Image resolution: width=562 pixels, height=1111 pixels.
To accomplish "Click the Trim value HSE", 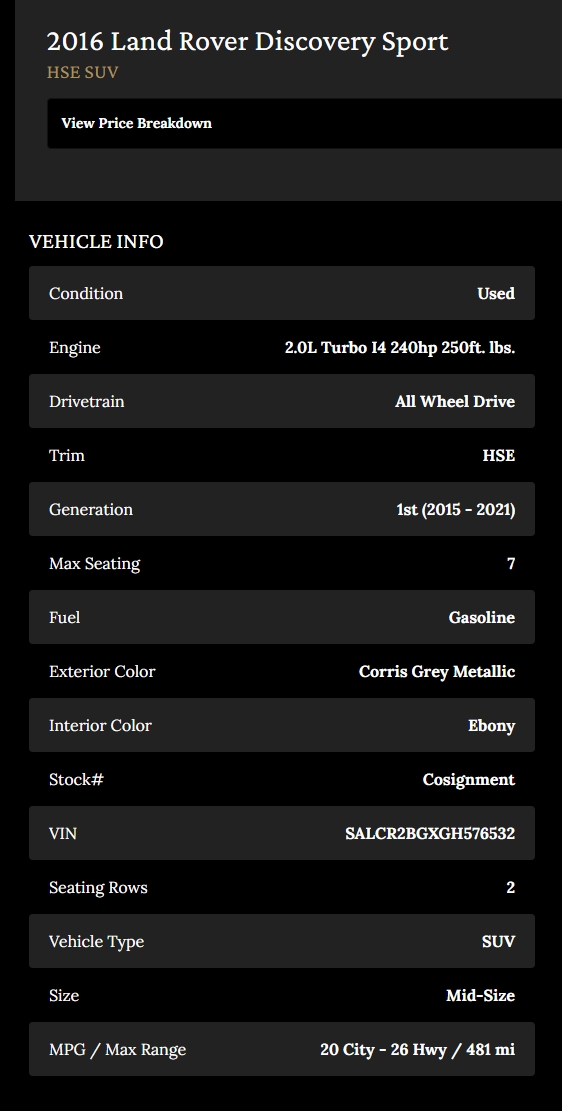I will tap(499, 455).
